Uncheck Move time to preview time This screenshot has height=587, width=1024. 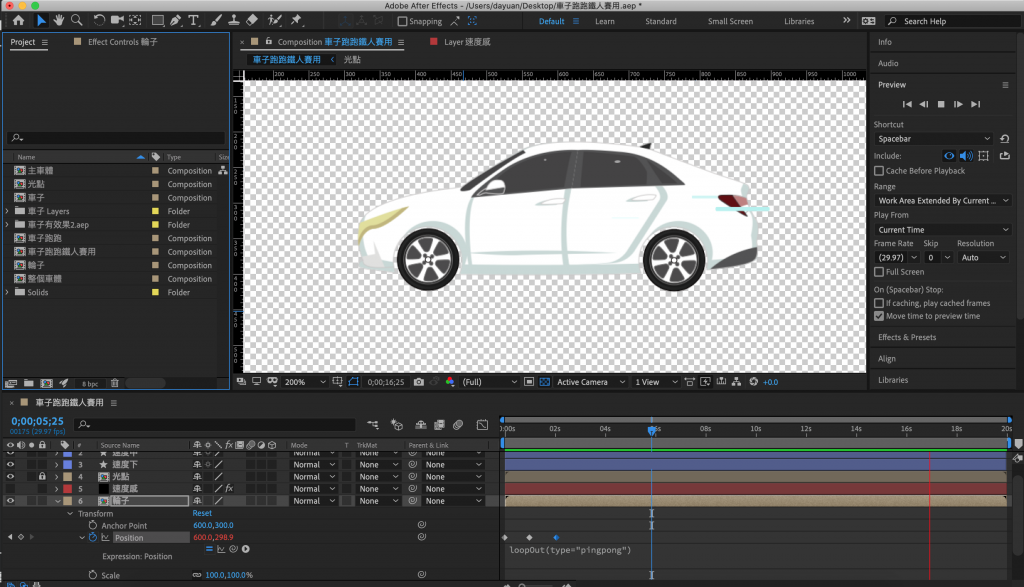point(879,316)
